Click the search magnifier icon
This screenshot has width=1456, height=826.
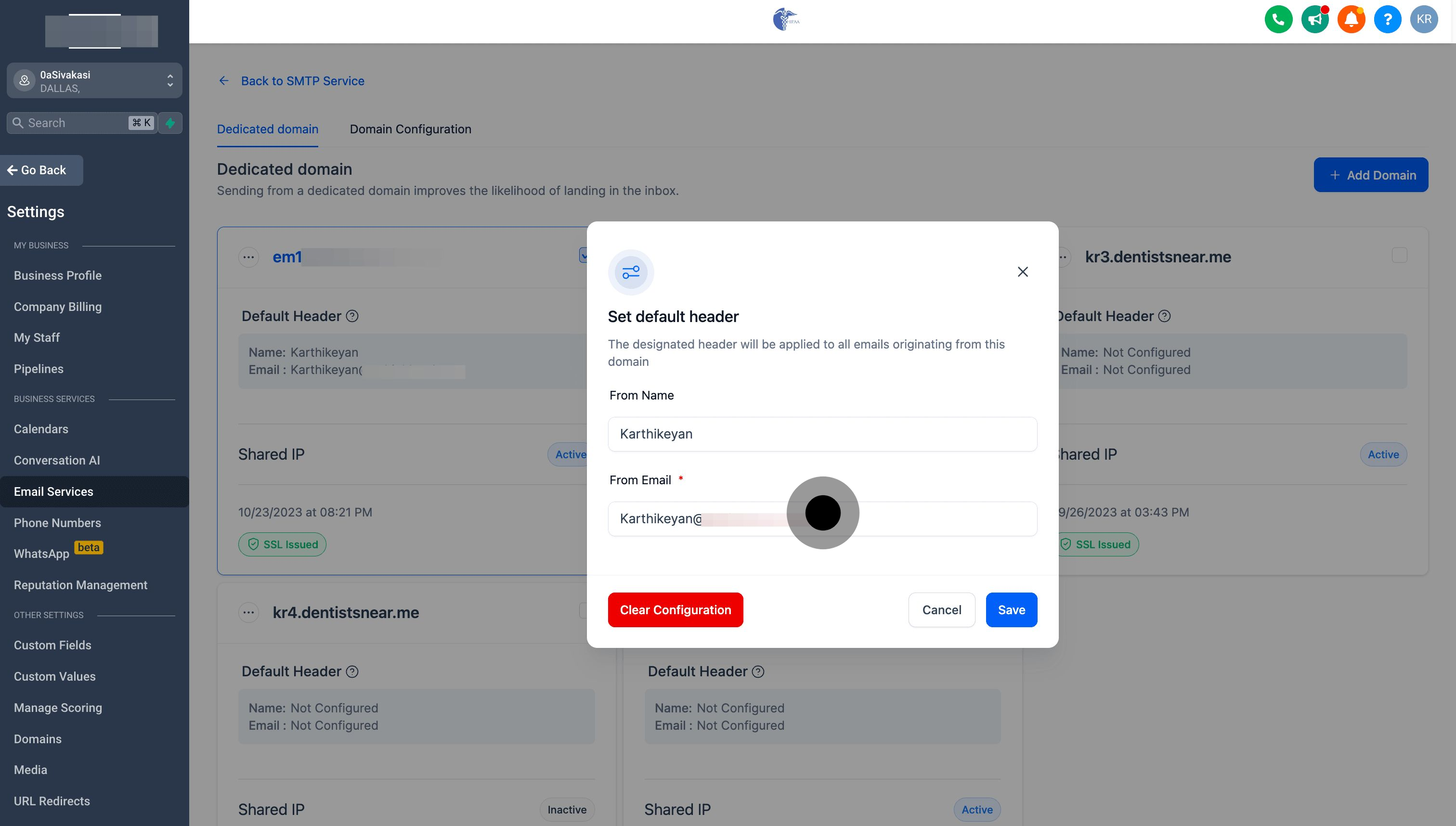tap(18, 123)
